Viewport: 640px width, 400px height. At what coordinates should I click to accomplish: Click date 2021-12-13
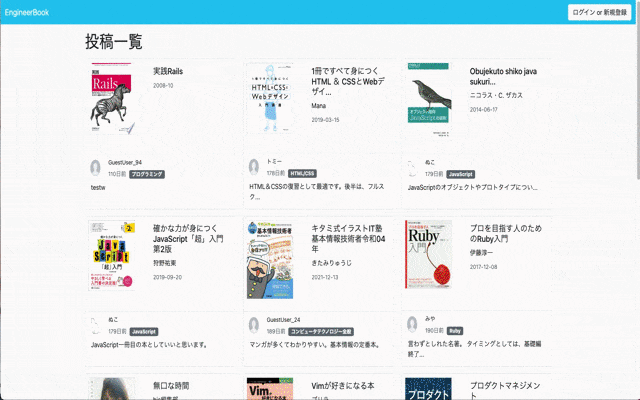click(x=325, y=278)
